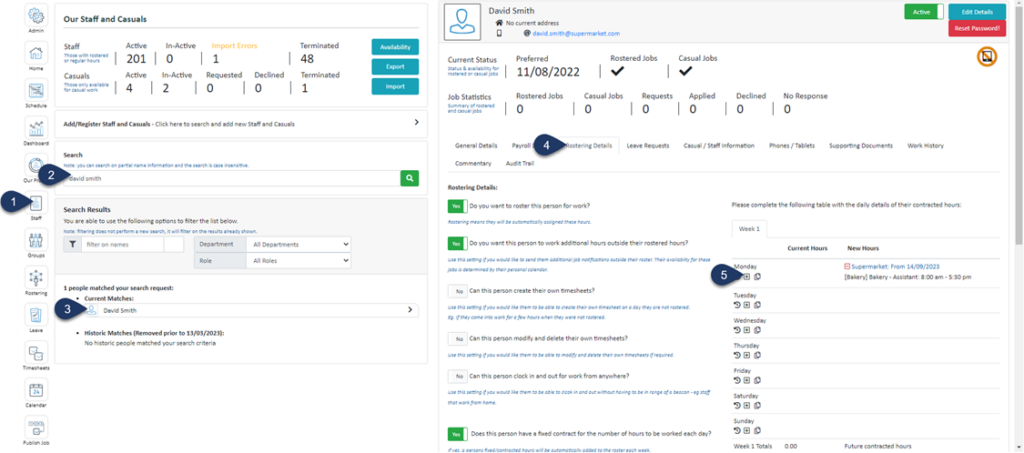Viewport: 1024px width, 453px height.
Task: Click the Import button
Action: [x=395, y=87]
